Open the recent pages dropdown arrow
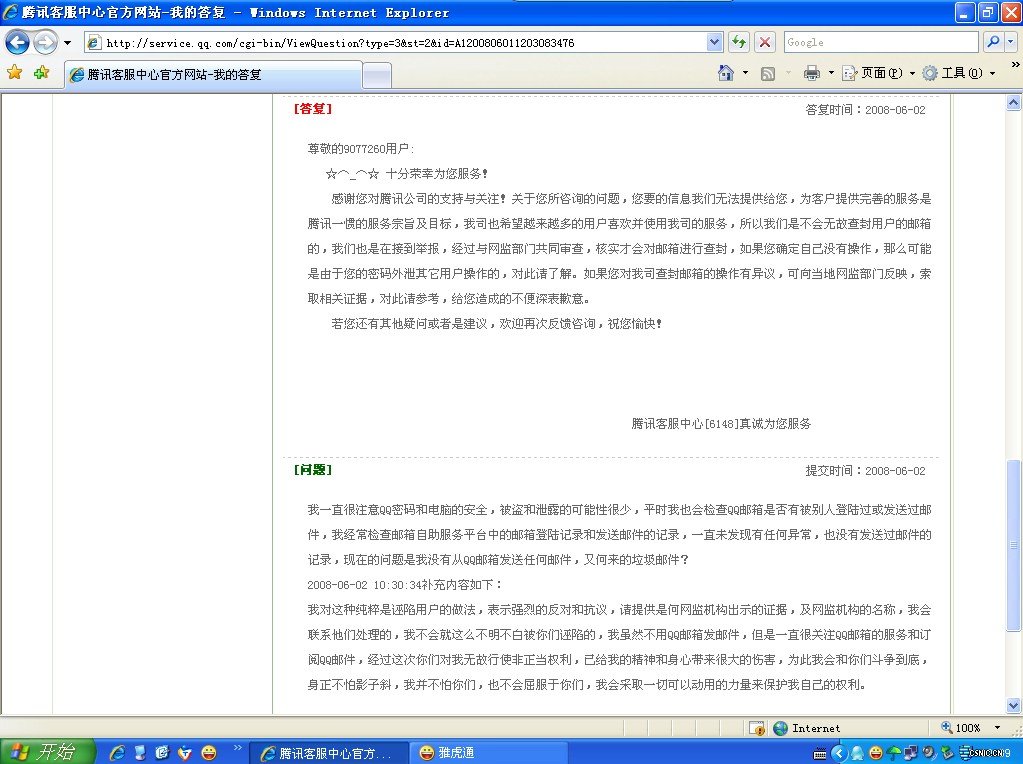 (x=67, y=43)
